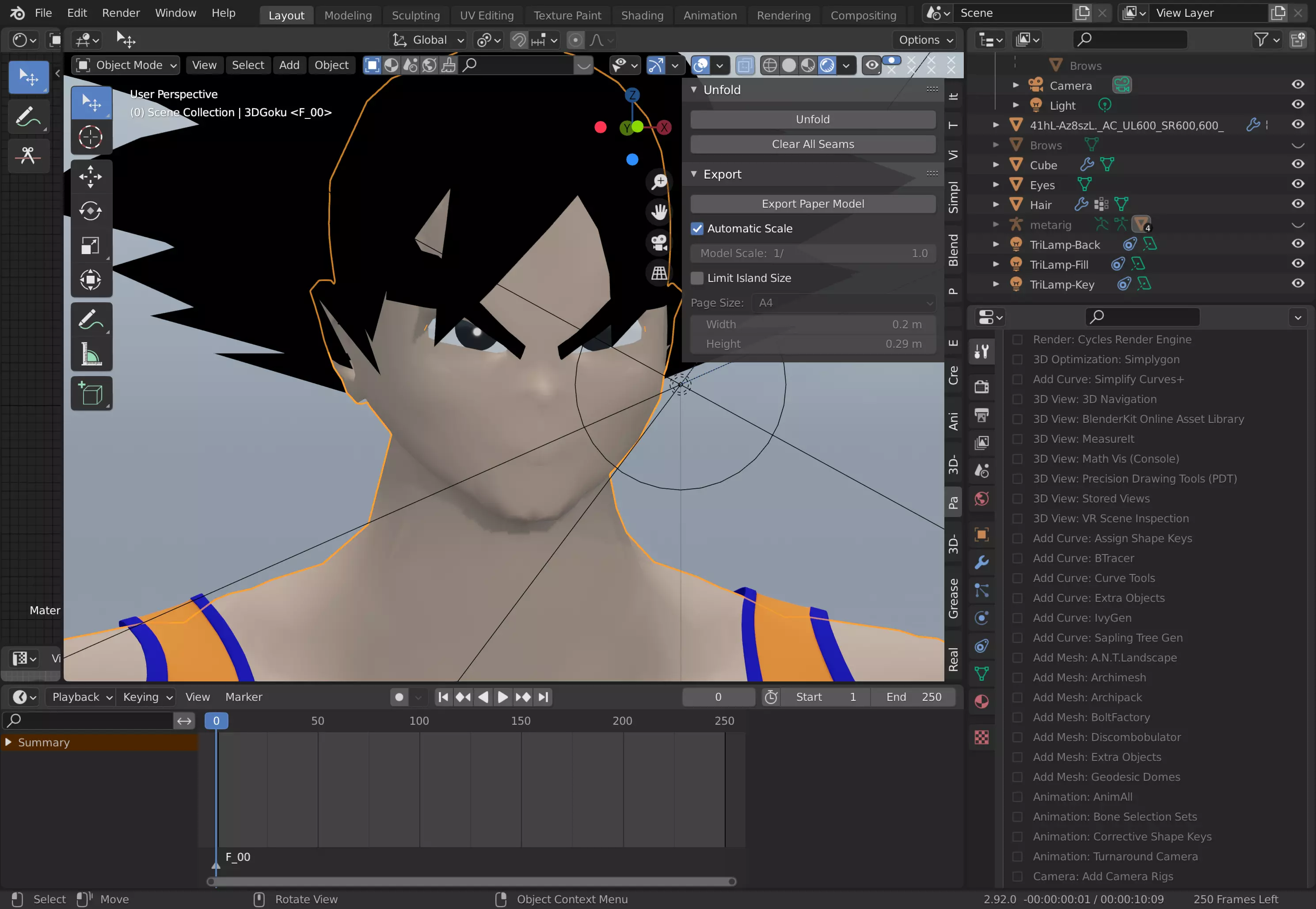Select the Move tool
The height and width of the screenshot is (909, 1316).
point(91,177)
